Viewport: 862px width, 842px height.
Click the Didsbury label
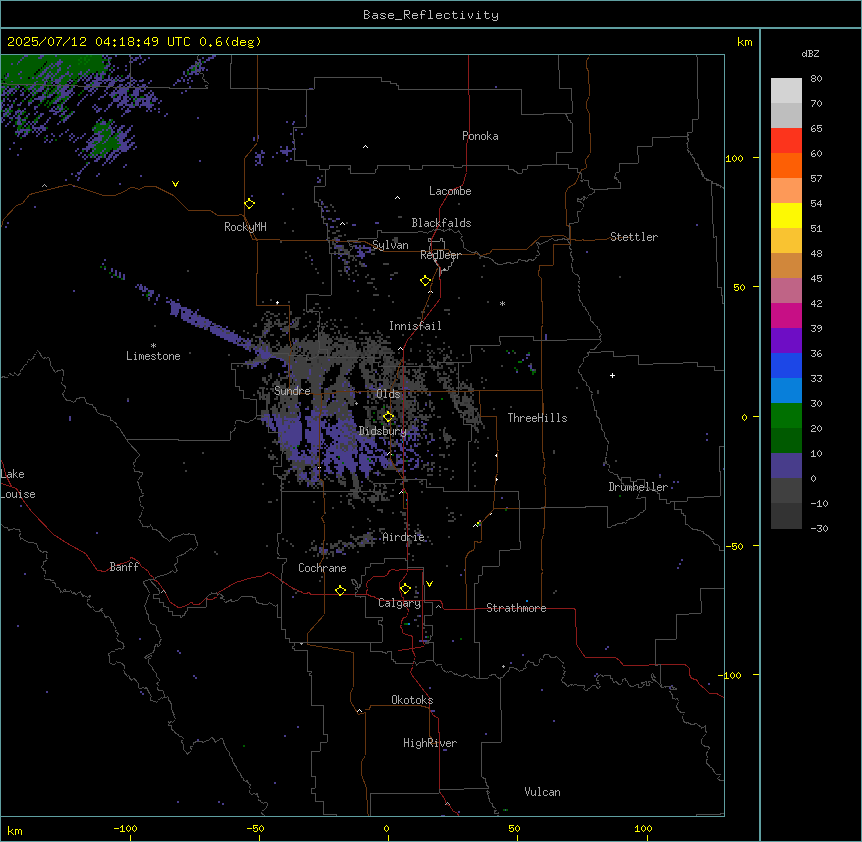point(383,431)
